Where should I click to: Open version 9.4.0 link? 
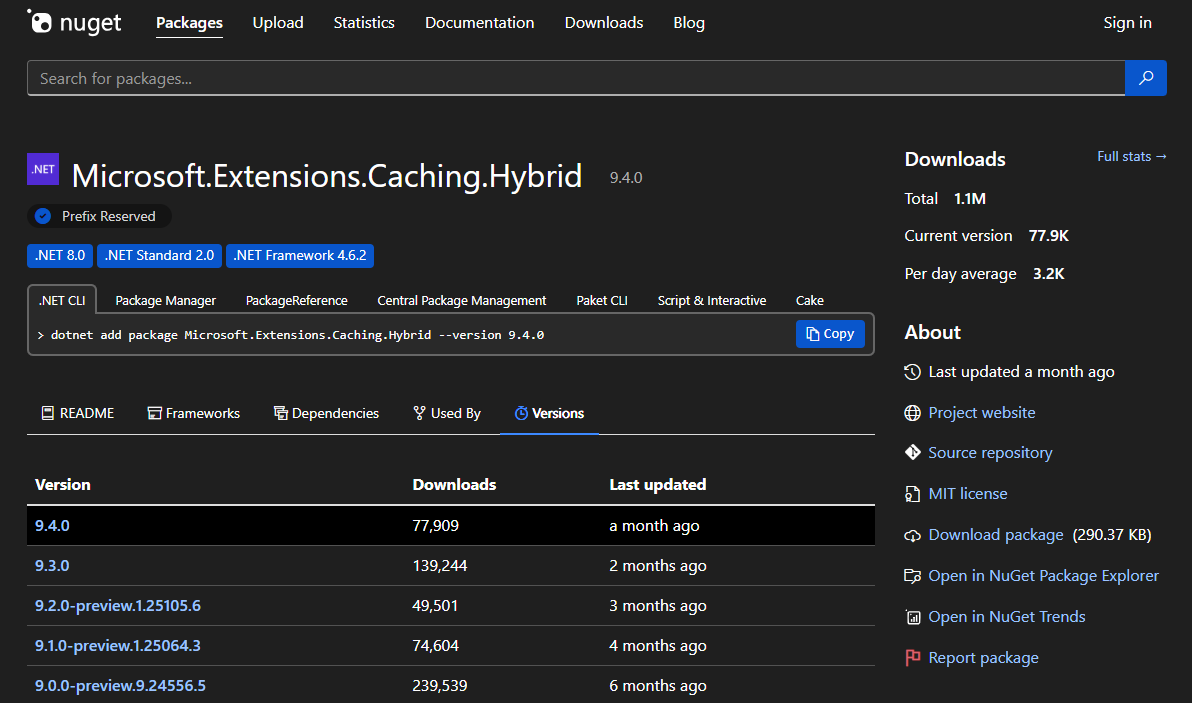point(52,526)
